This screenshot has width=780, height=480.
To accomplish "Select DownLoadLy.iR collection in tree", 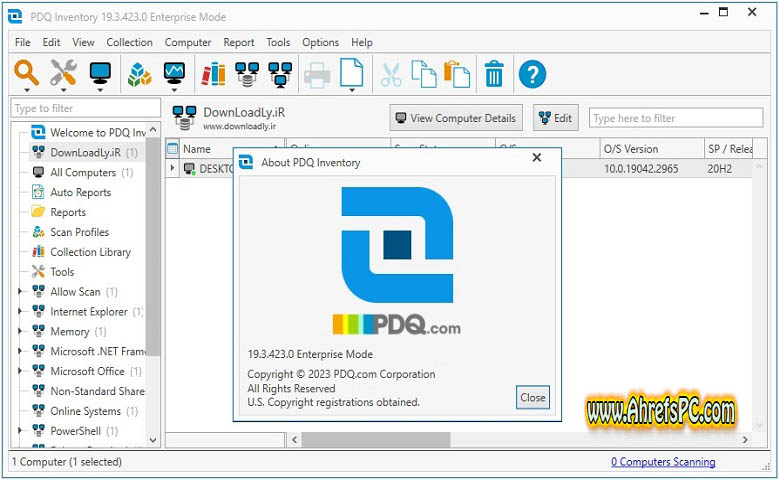I will tap(85, 152).
